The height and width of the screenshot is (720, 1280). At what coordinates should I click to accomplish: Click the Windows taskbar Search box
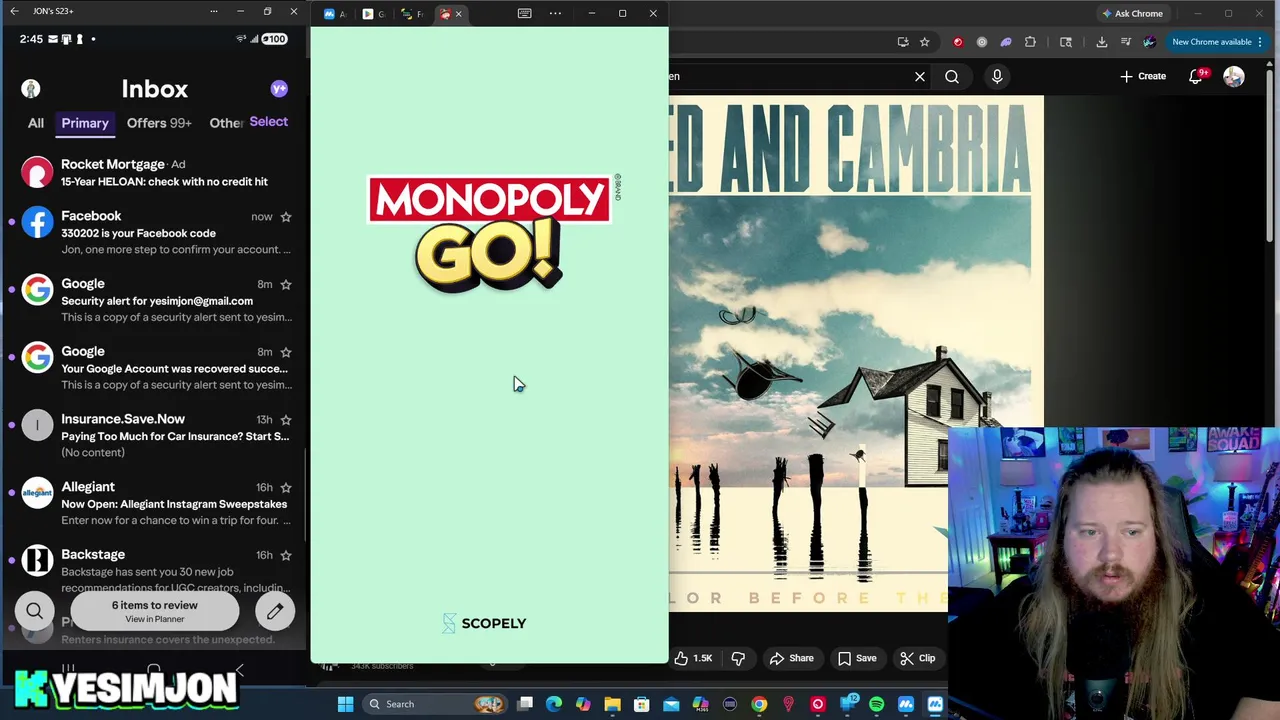click(434, 704)
